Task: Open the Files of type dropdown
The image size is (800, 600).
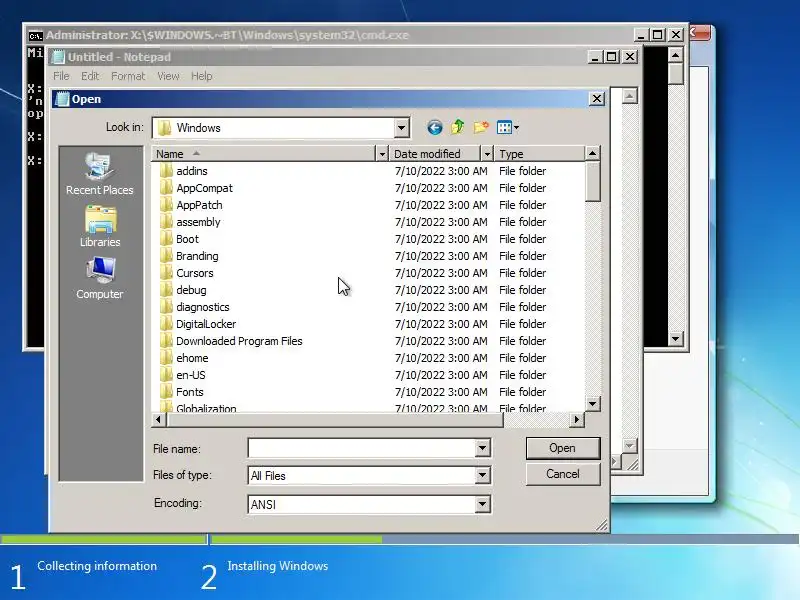Action: tap(482, 476)
